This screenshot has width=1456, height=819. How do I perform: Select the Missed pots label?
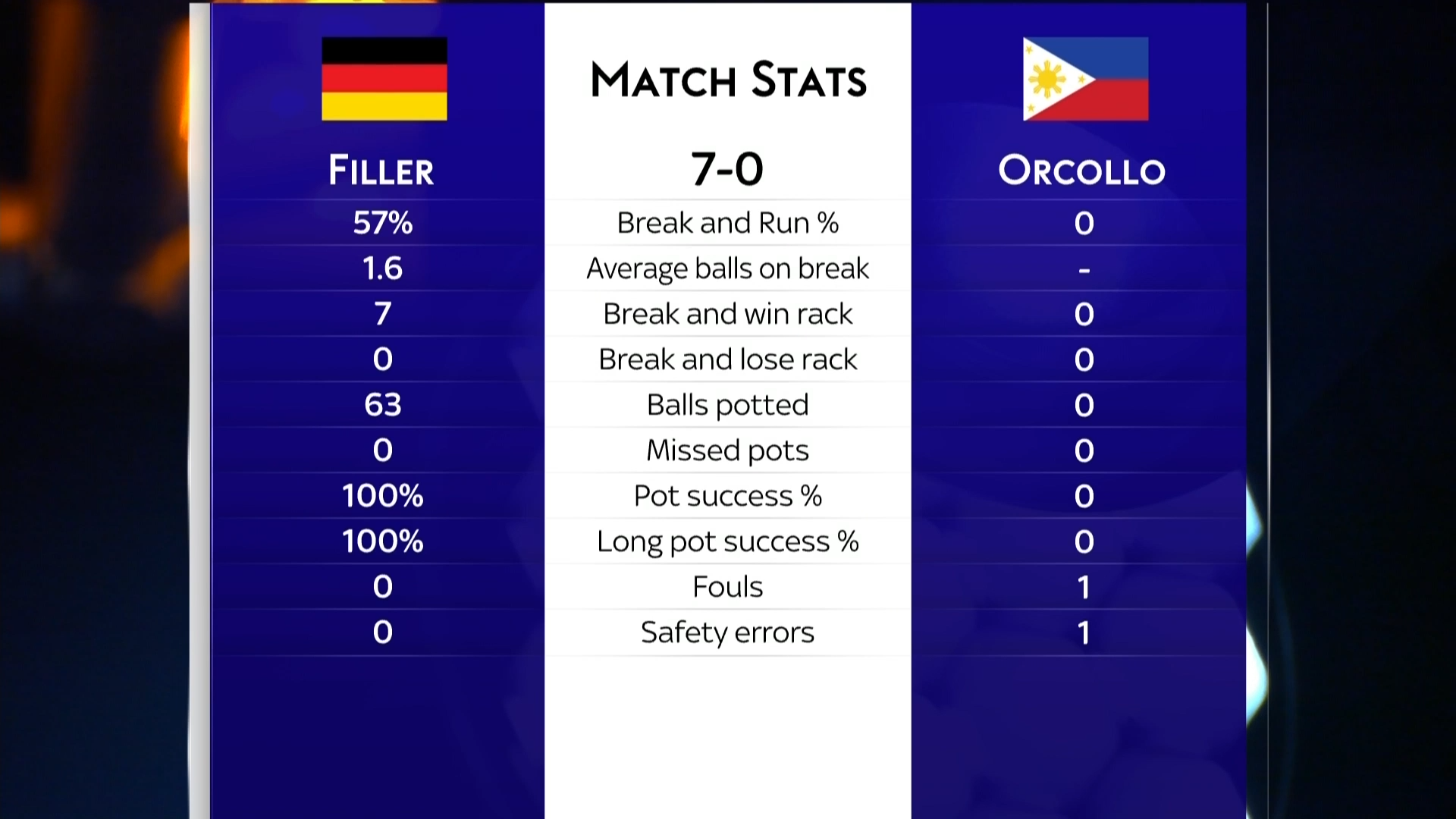[727, 450]
